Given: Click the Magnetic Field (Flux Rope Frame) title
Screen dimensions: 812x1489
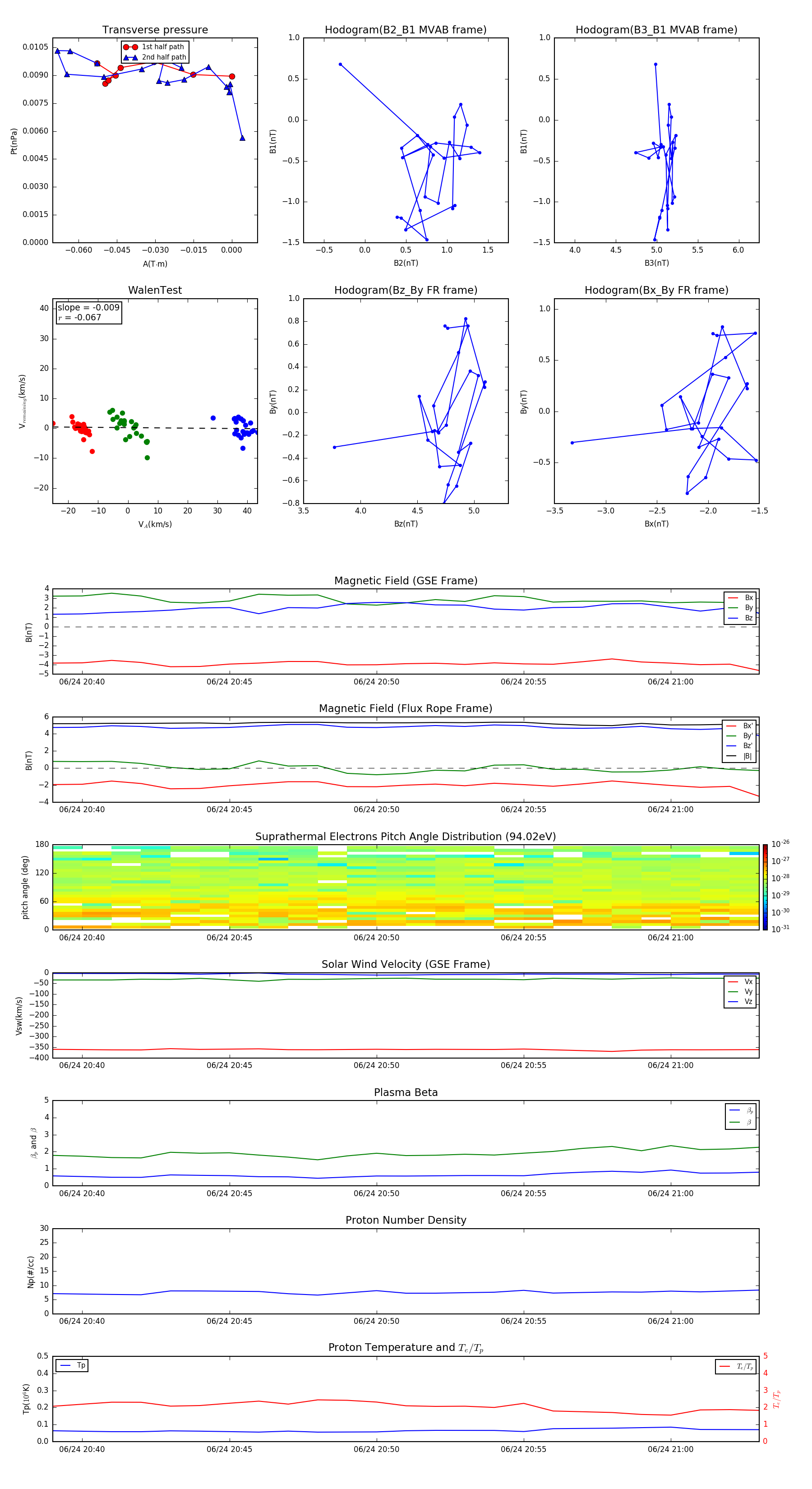Looking at the screenshot, I should click(406, 709).
